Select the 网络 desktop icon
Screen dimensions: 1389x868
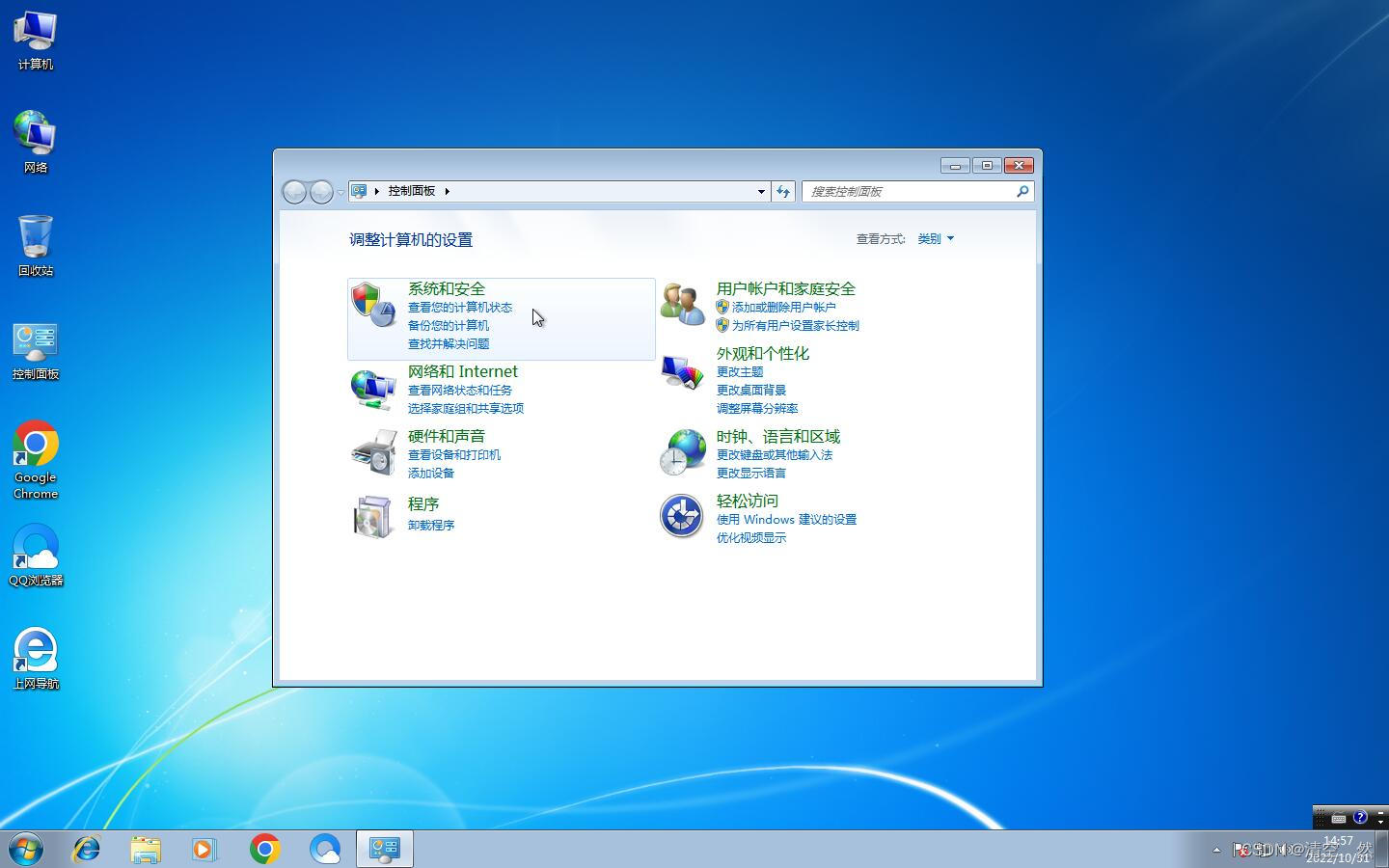(36, 142)
